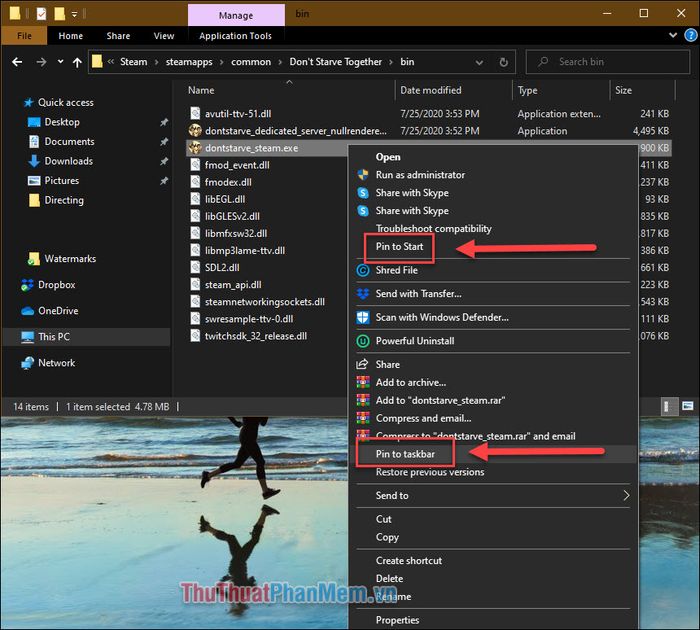Open Customize Quick Access Toolbar dropdown
Viewport: 700px width, 630px height.
75,14
